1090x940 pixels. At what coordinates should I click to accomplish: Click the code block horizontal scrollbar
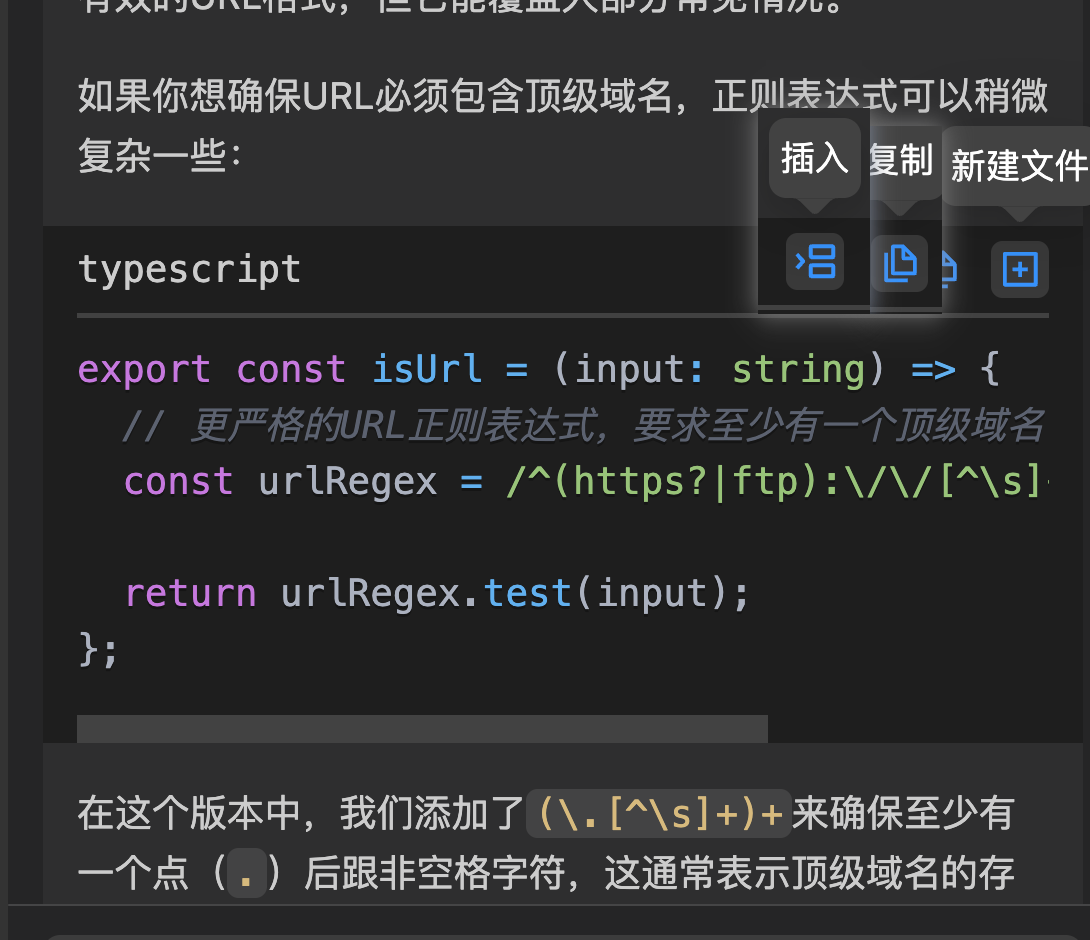point(422,729)
